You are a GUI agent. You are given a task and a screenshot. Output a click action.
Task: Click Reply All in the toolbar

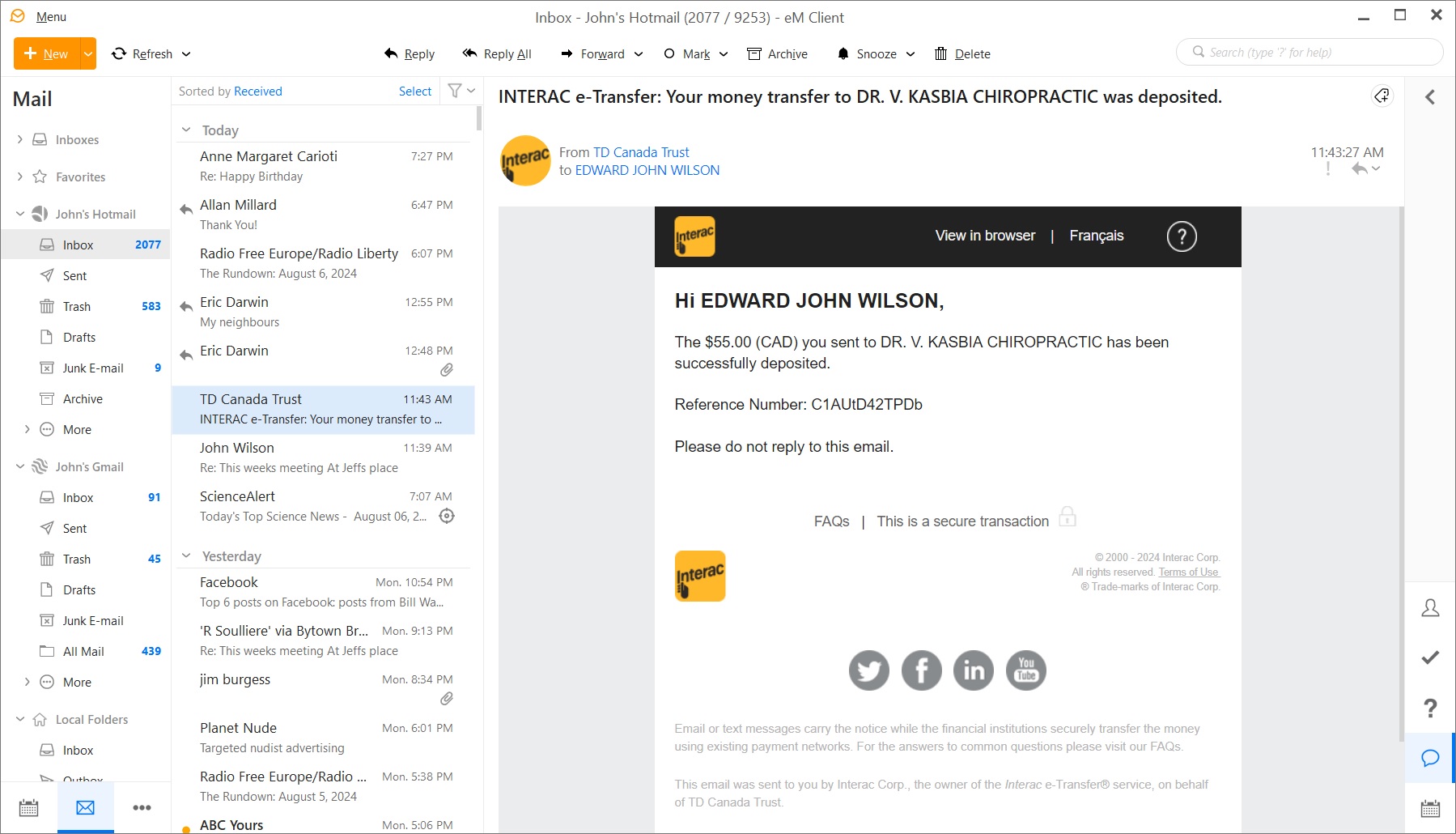pyautogui.click(x=497, y=53)
